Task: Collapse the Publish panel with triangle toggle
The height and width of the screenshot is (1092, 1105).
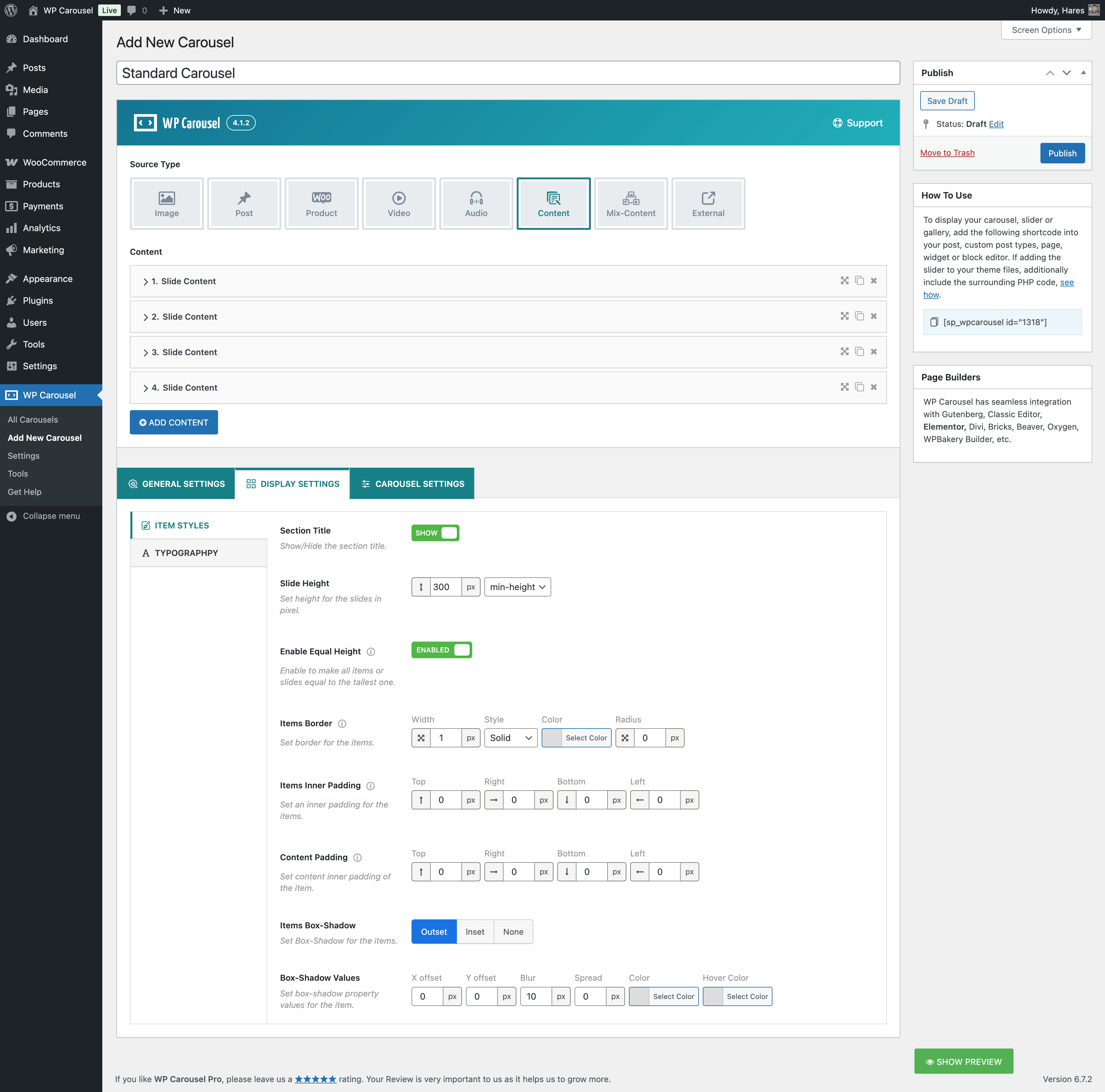Action: click(x=1083, y=73)
